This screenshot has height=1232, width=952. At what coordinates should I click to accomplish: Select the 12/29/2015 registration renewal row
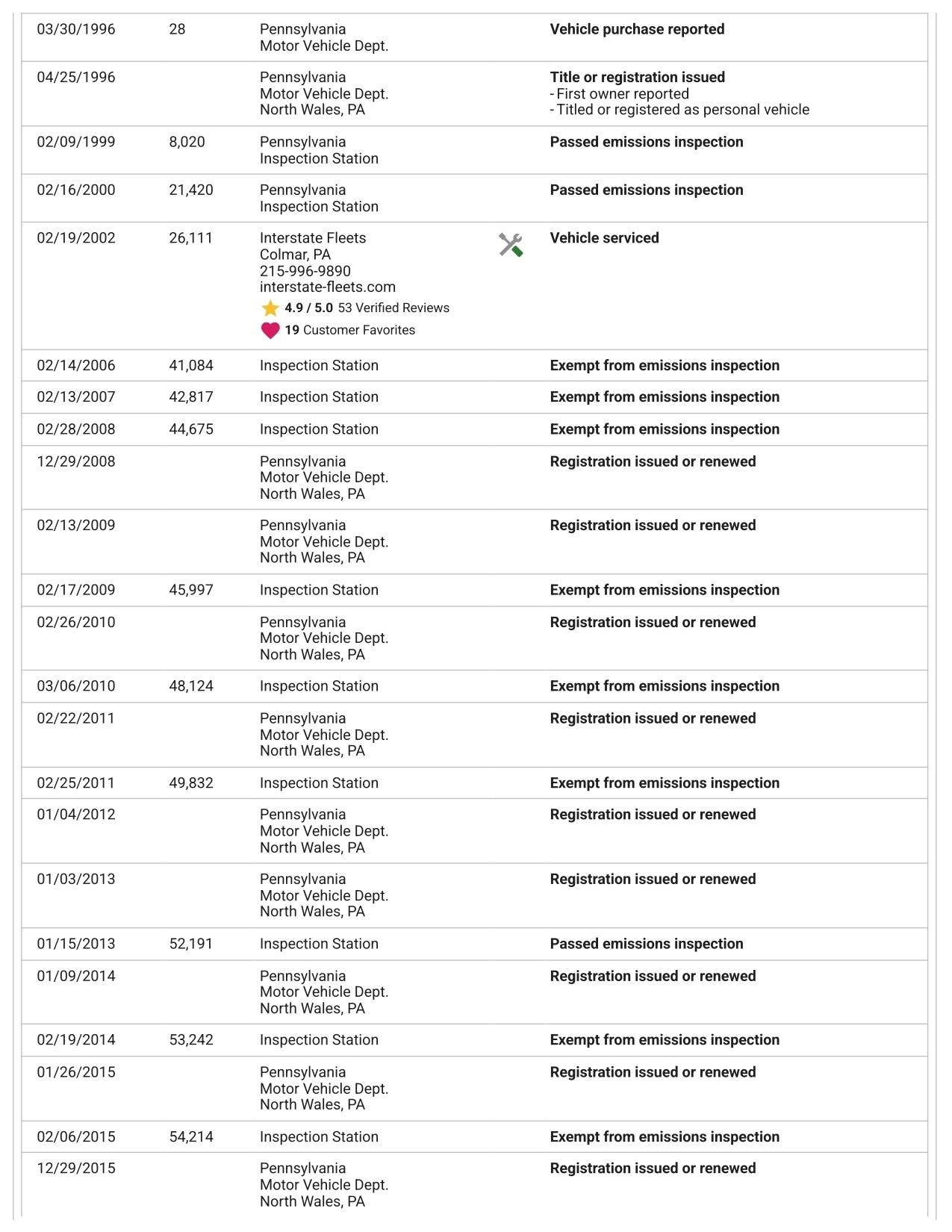pyautogui.click(x=475, y=1184)
